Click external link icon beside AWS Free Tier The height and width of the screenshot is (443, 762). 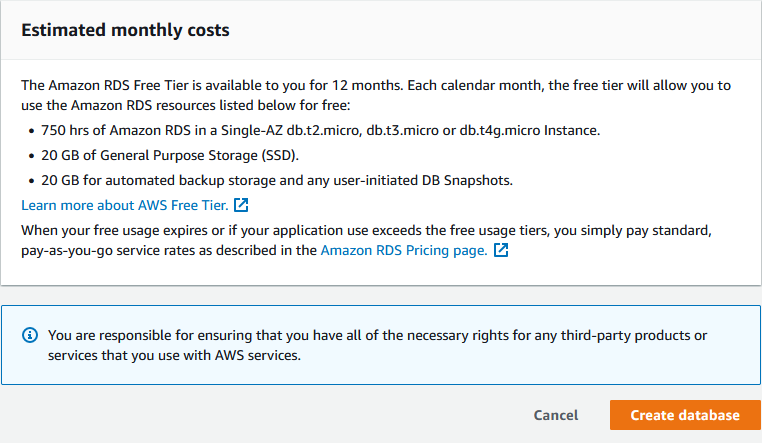point(241,206)
